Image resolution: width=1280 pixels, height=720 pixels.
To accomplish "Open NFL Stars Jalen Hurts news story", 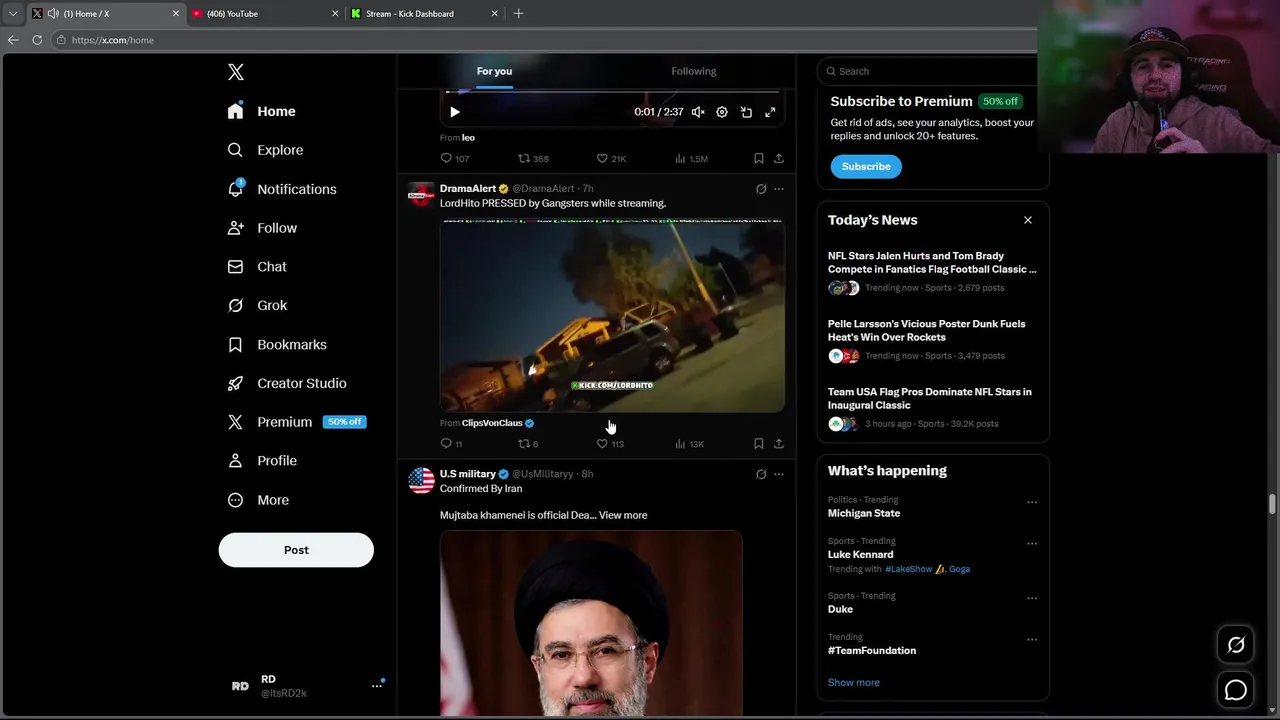I will tap(932, 273).
